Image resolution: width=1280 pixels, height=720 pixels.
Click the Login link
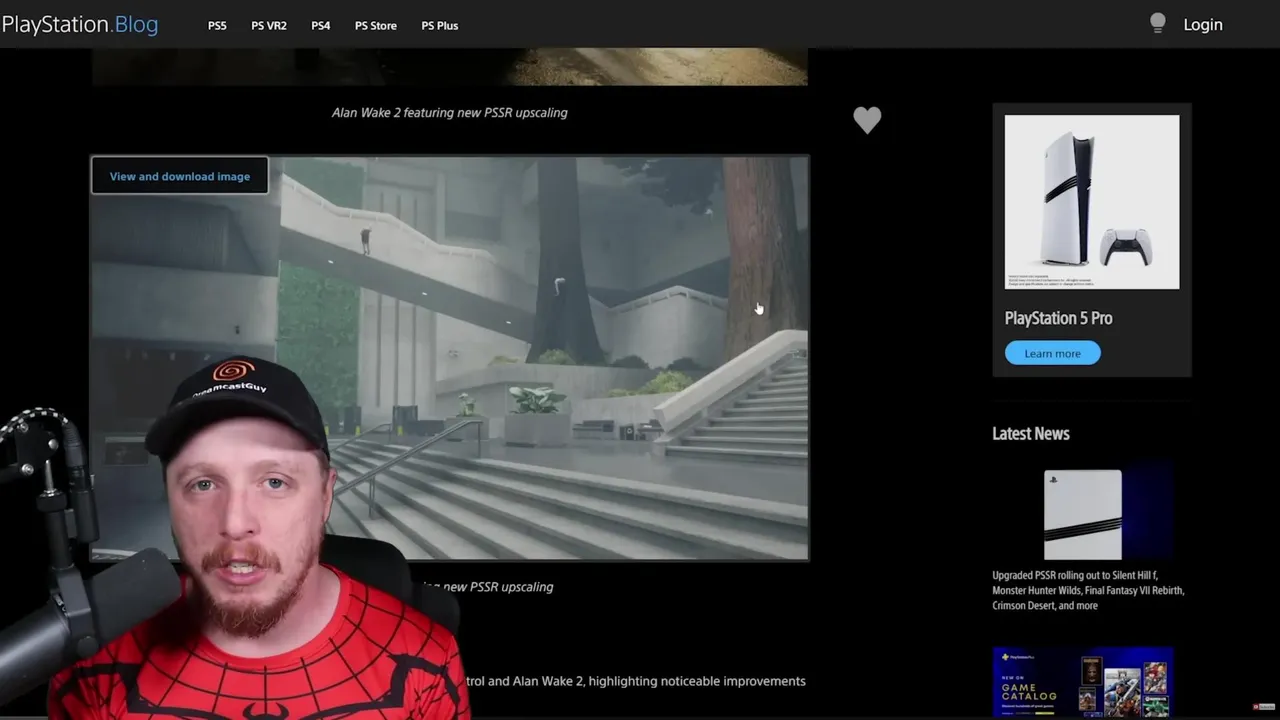1203,25
